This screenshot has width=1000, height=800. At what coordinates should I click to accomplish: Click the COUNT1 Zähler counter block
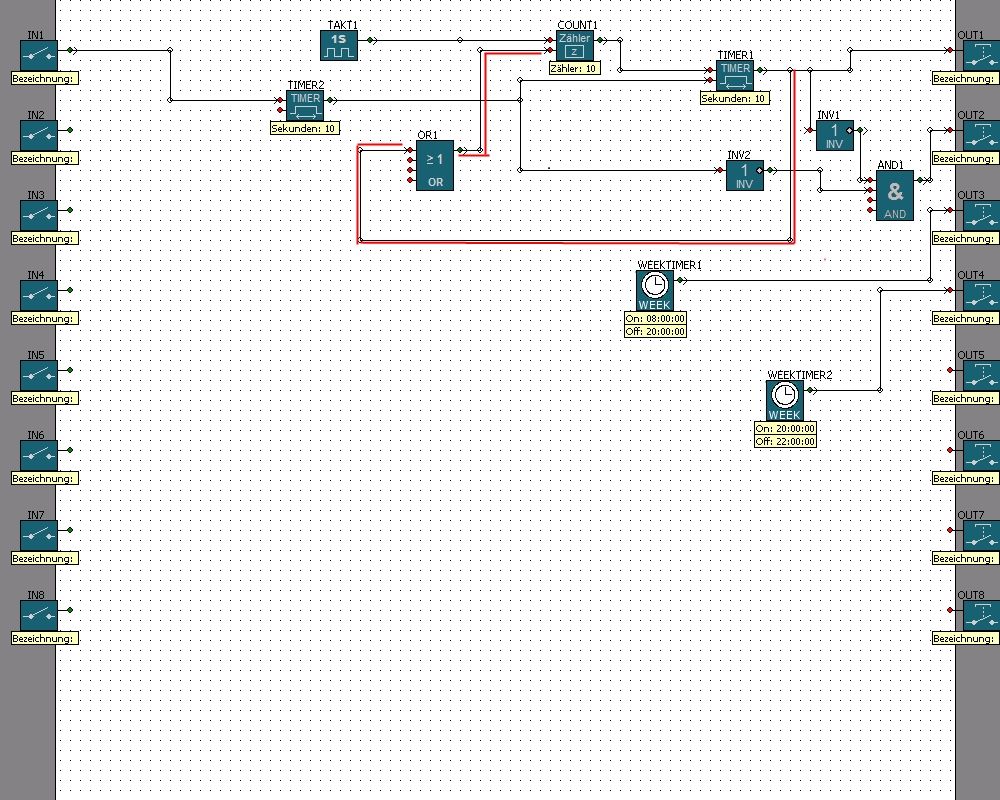574,45
